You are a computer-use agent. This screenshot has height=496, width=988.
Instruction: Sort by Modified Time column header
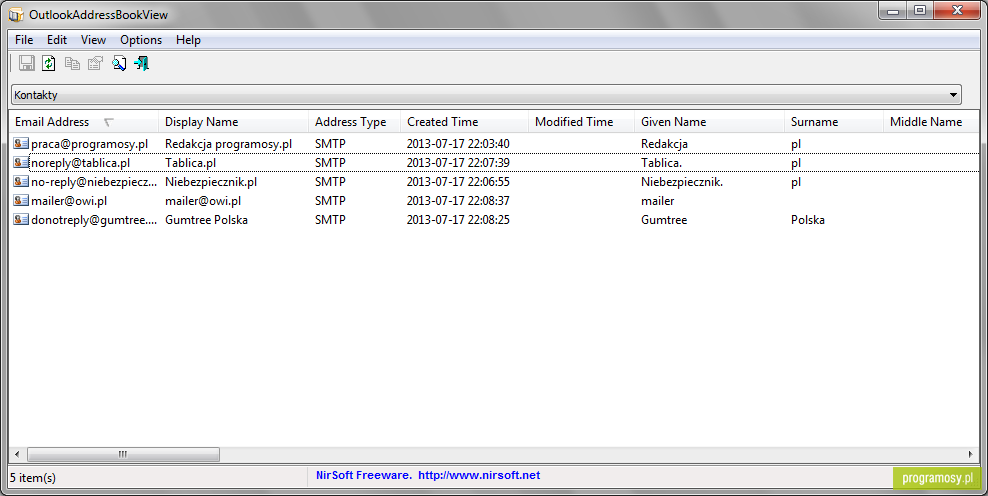[581, 122]
